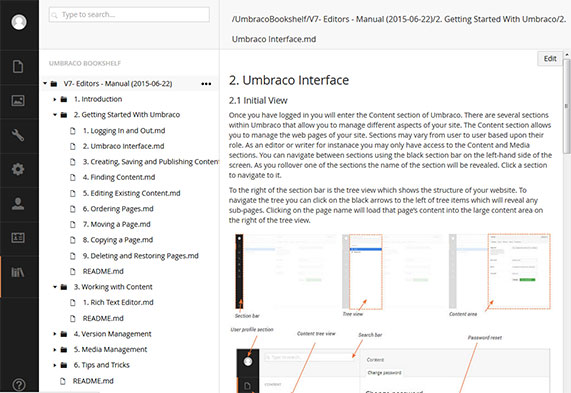Select 4. Version Management folder label
The image size is (571, 393).
coord(113,334)
